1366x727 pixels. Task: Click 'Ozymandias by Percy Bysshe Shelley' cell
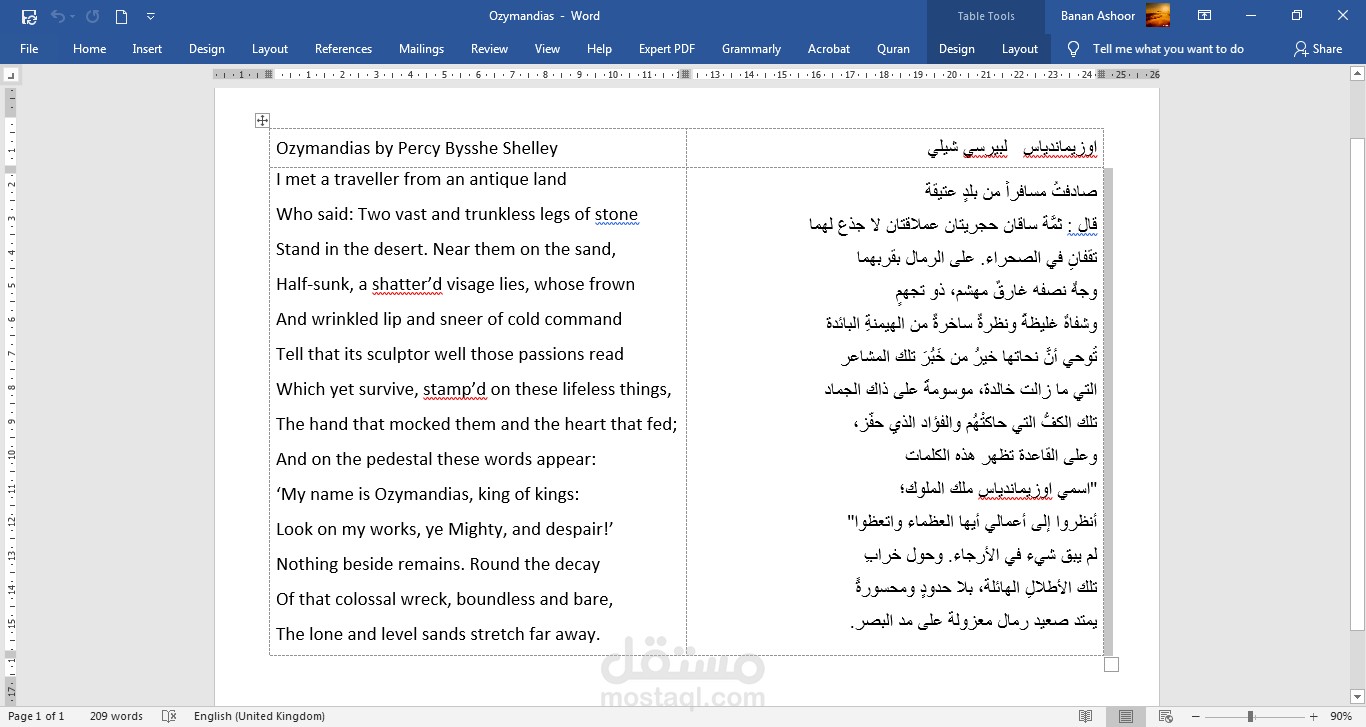(478, 148)
